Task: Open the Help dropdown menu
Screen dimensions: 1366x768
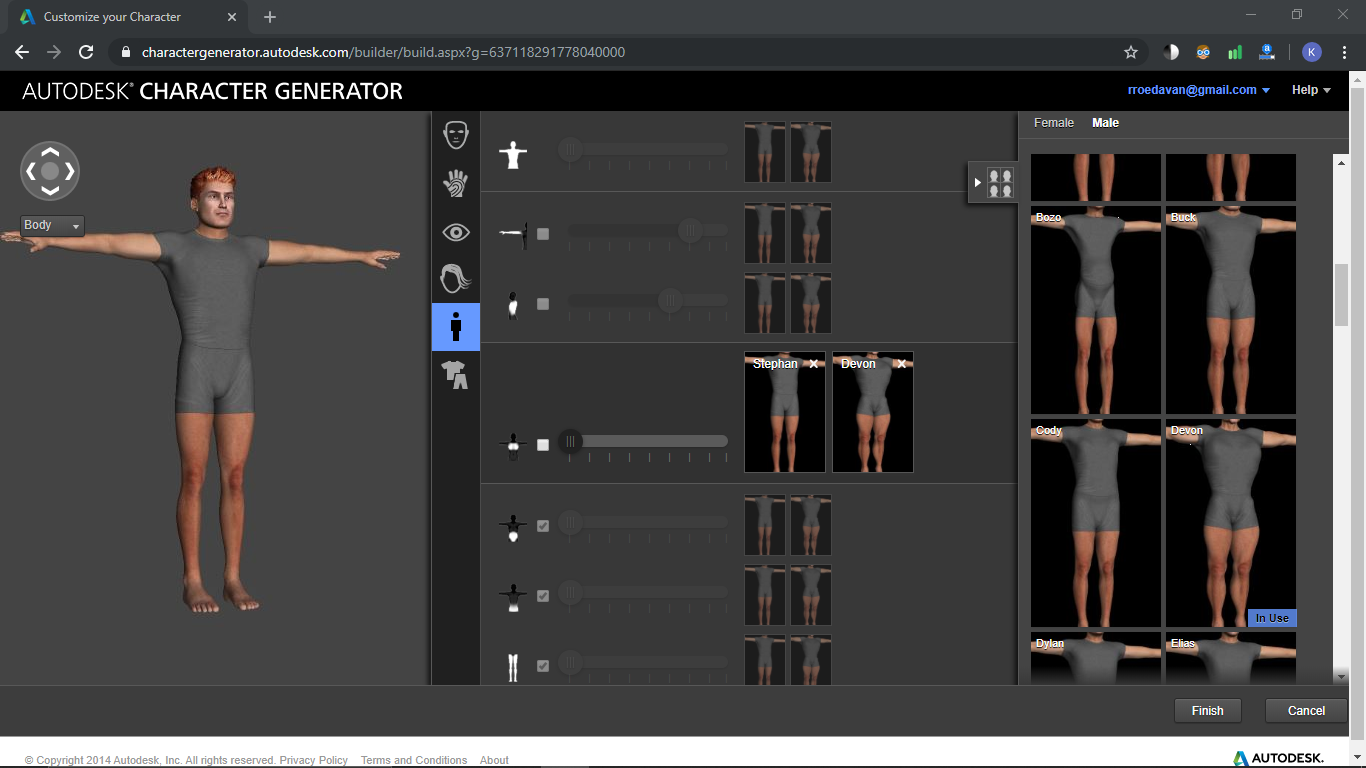Action: click(x=1311, y=90)
